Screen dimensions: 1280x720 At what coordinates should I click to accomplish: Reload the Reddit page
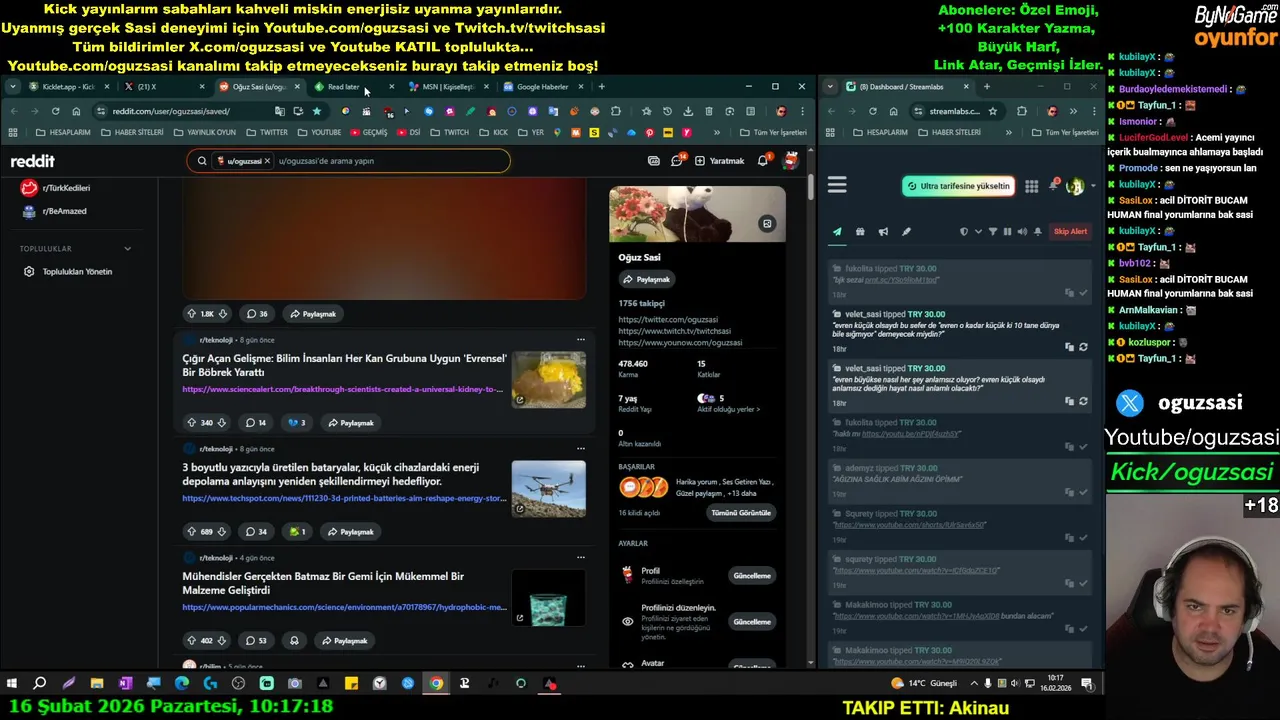coord(55,111)
